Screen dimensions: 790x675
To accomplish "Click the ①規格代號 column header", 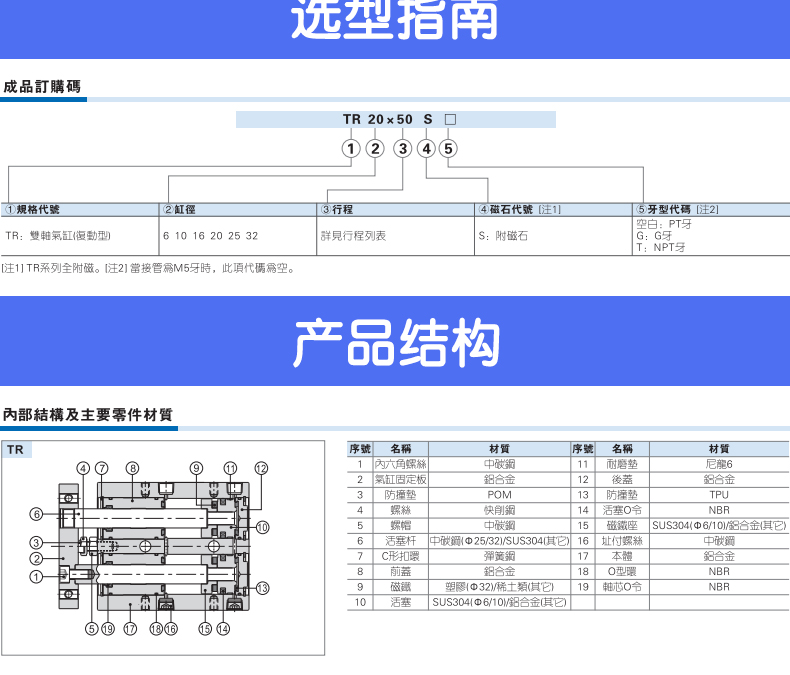I will coord(35,210).
